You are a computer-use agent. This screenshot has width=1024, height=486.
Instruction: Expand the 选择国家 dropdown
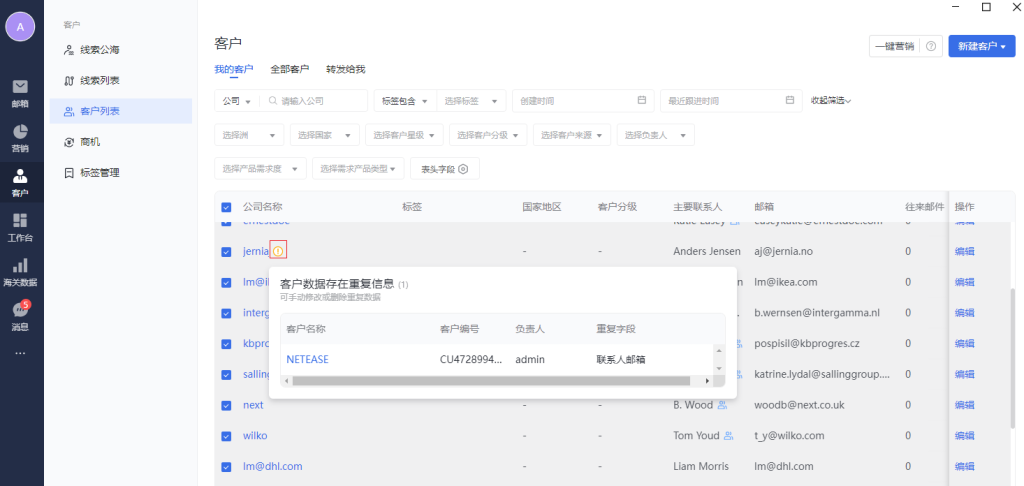324,135
